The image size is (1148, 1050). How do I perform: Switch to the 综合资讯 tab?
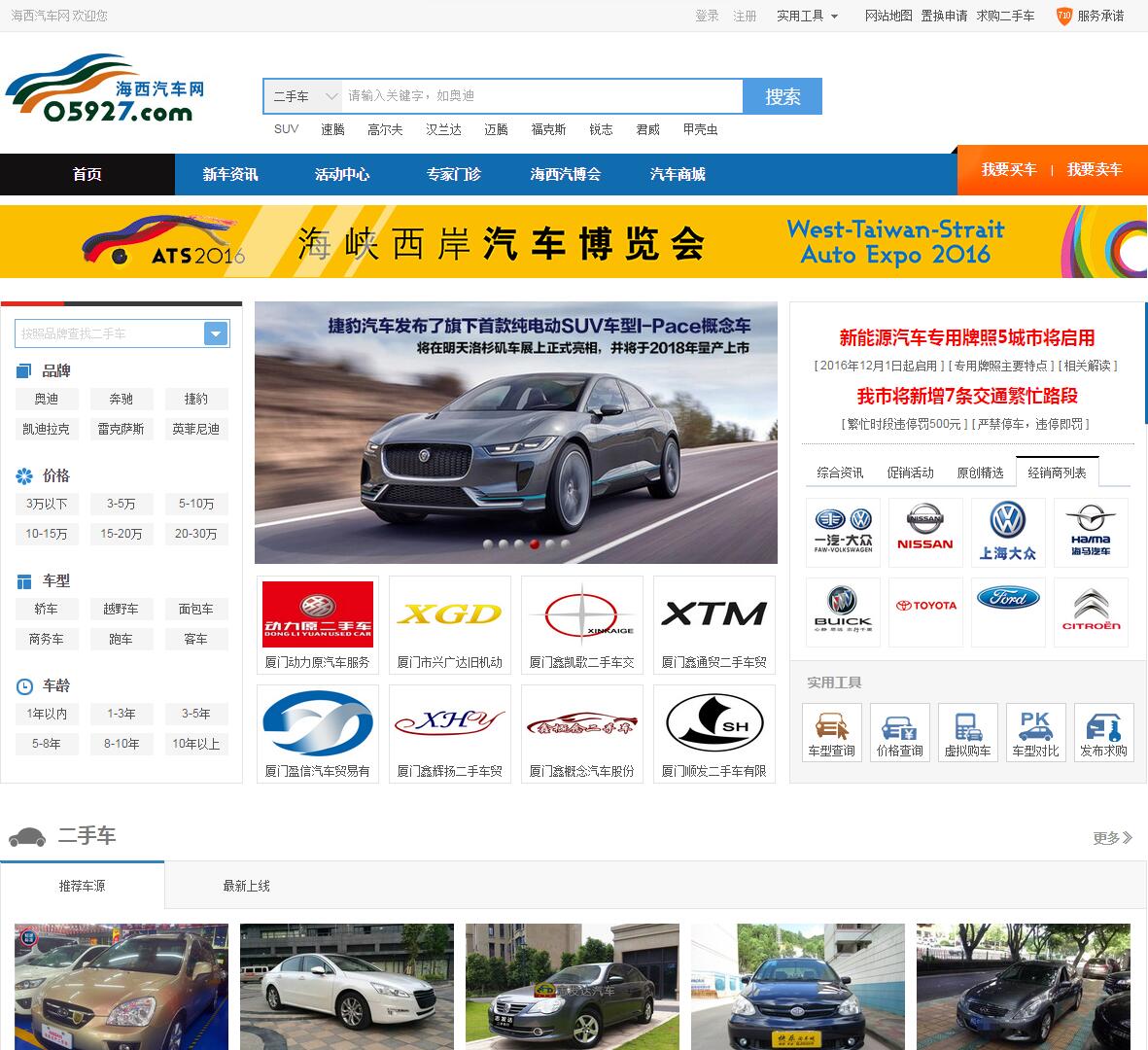pos(840,472)
